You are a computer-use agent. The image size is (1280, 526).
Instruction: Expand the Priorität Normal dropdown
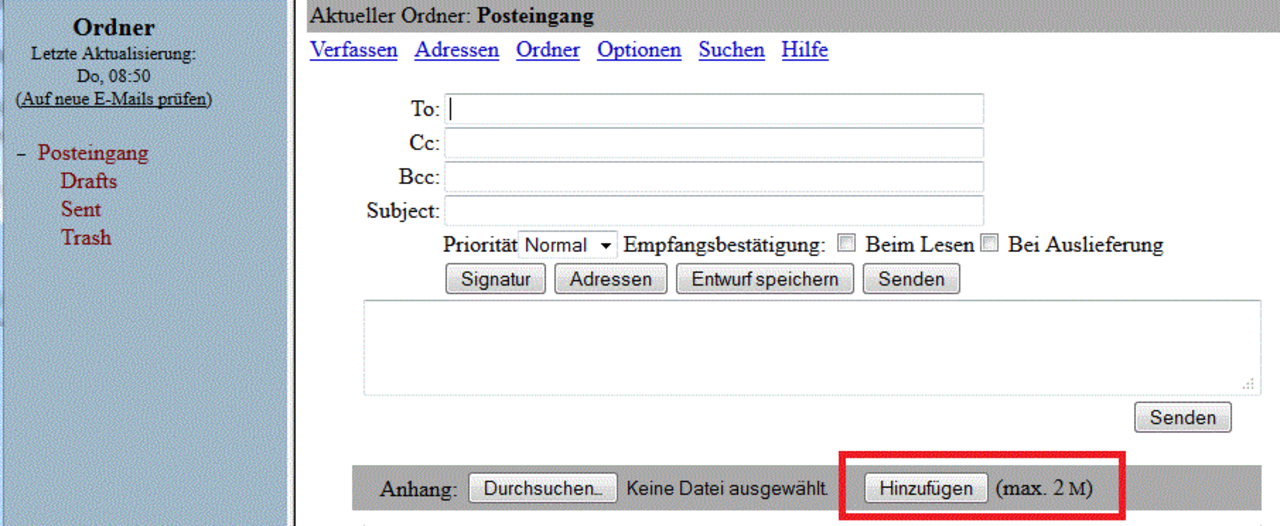pyautogui.click(x=568, y=245)
